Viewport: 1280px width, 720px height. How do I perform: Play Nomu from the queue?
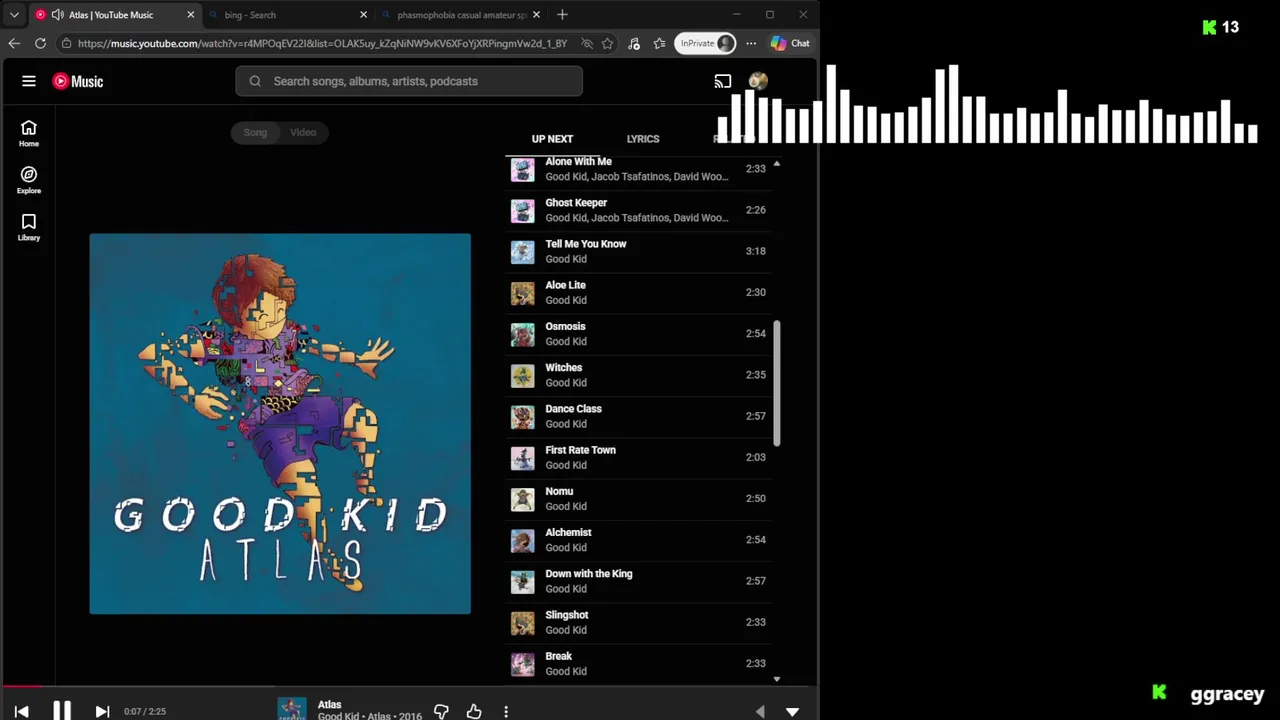point(638,498)
